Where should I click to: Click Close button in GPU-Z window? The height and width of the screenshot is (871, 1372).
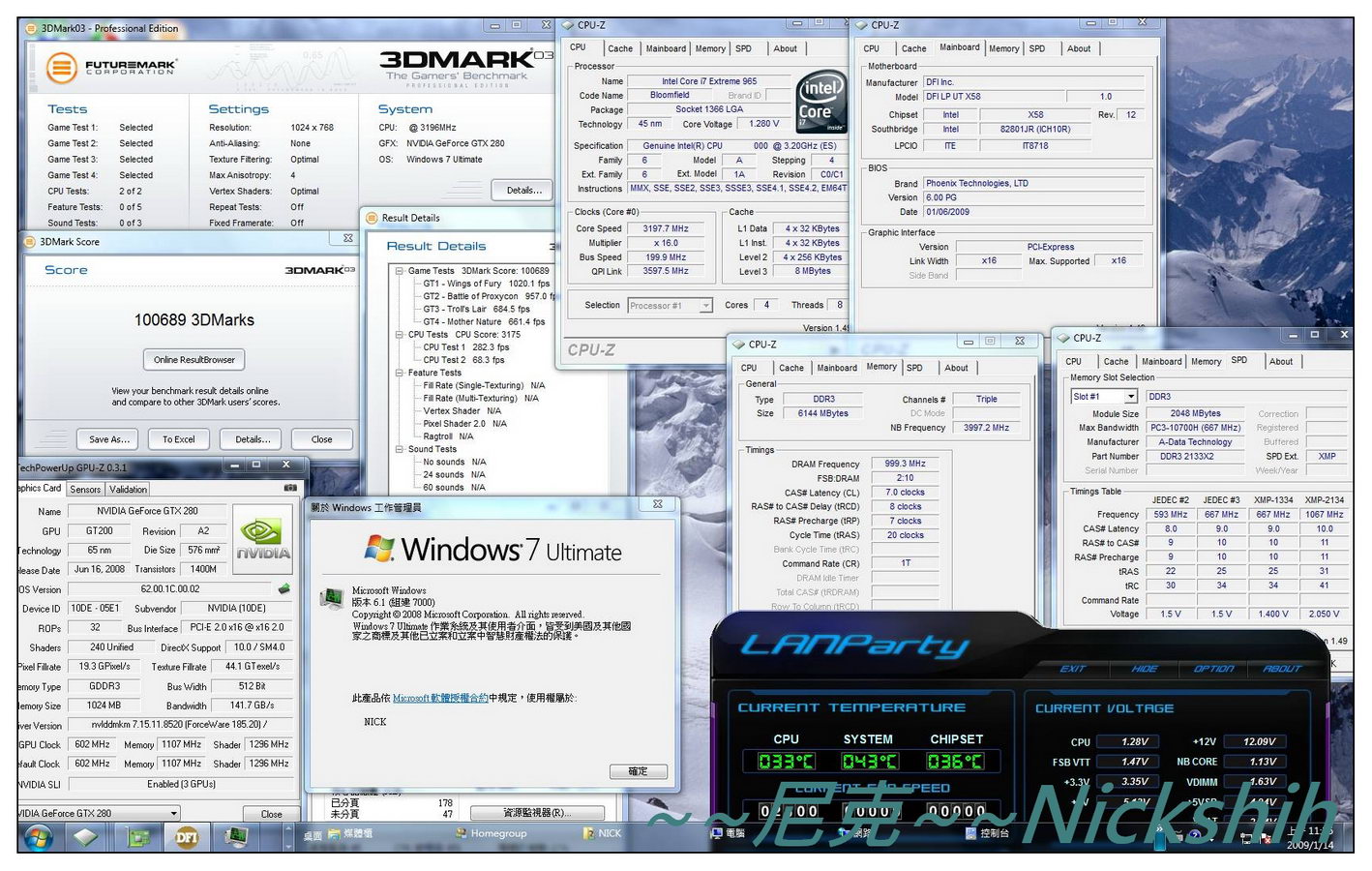pyautogui.click(x=272, y=814)
